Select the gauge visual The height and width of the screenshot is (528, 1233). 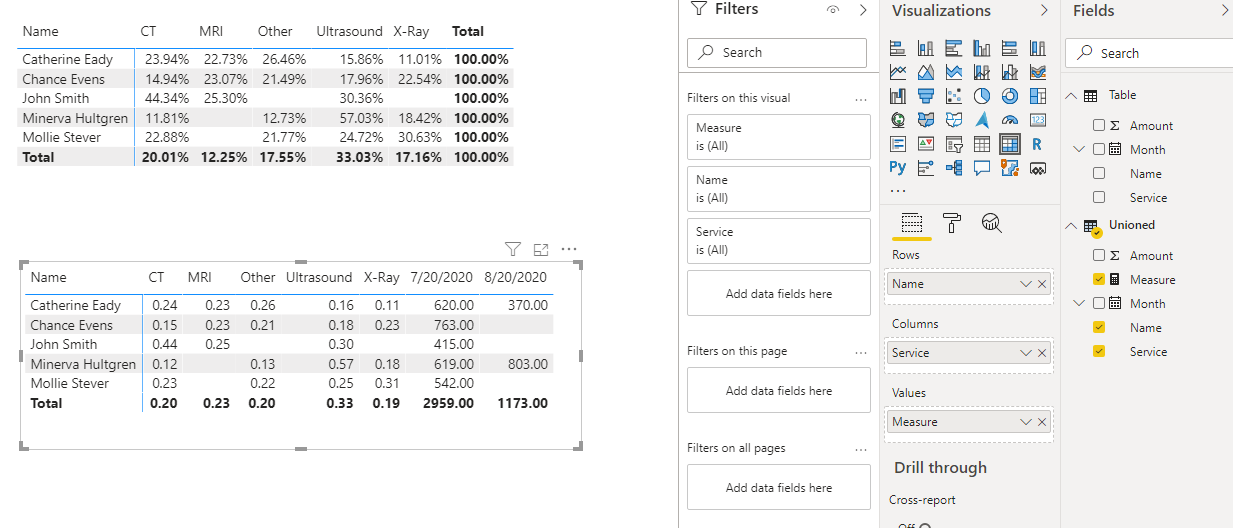click(x=1009, y=120)
